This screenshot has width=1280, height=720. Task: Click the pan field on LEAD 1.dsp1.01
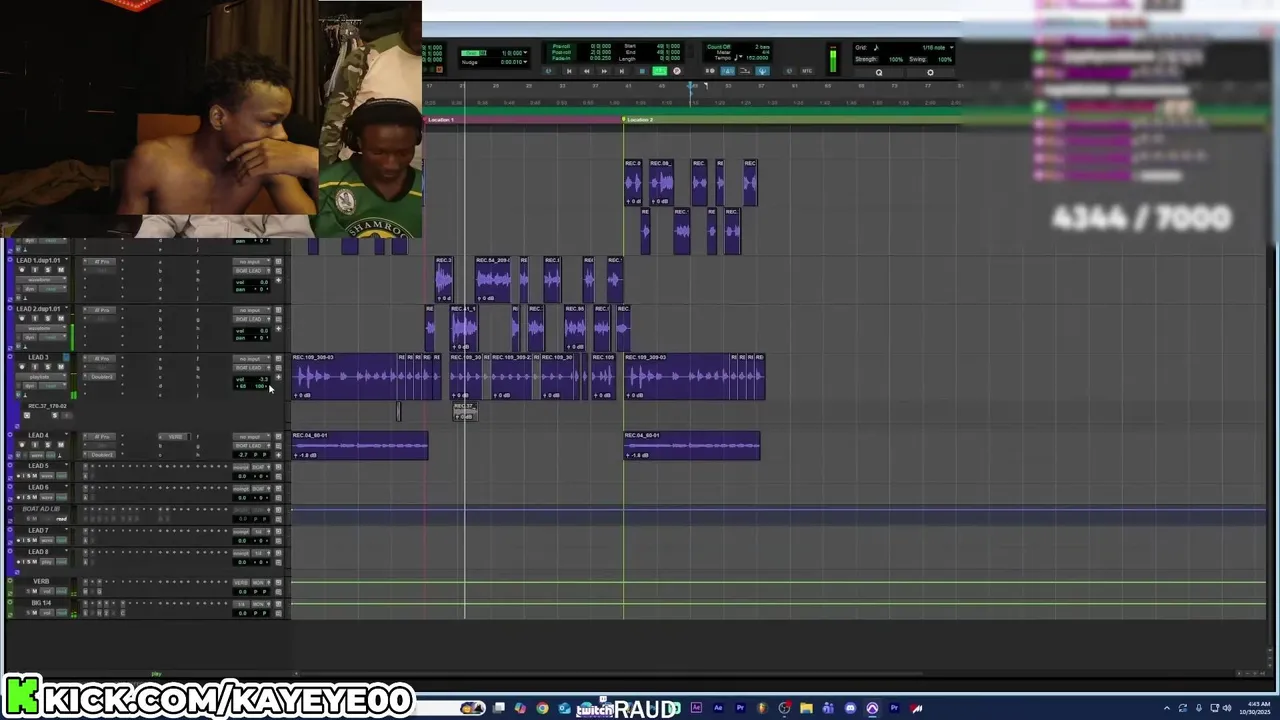tap(251, 289)
